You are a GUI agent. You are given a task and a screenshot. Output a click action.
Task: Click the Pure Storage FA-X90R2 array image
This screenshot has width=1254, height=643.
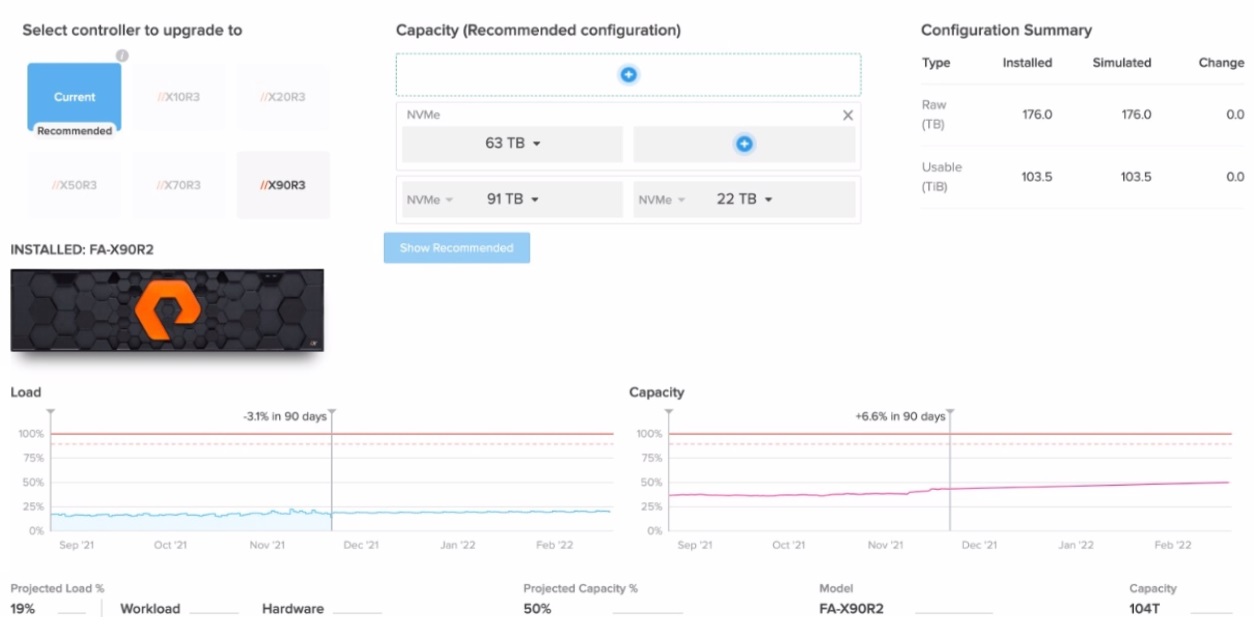pyautogui.click(x=167, y=310)
